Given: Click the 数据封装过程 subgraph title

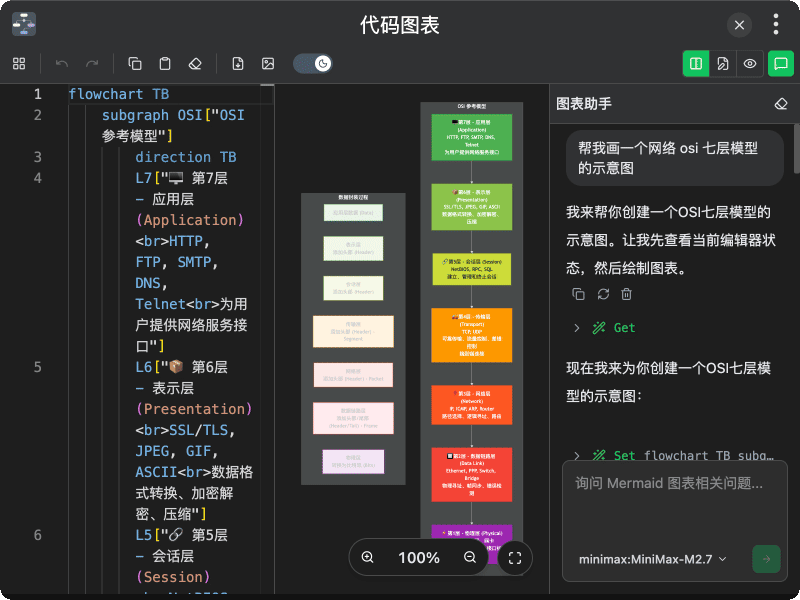Looking at the screenshot, I should 353,197.
